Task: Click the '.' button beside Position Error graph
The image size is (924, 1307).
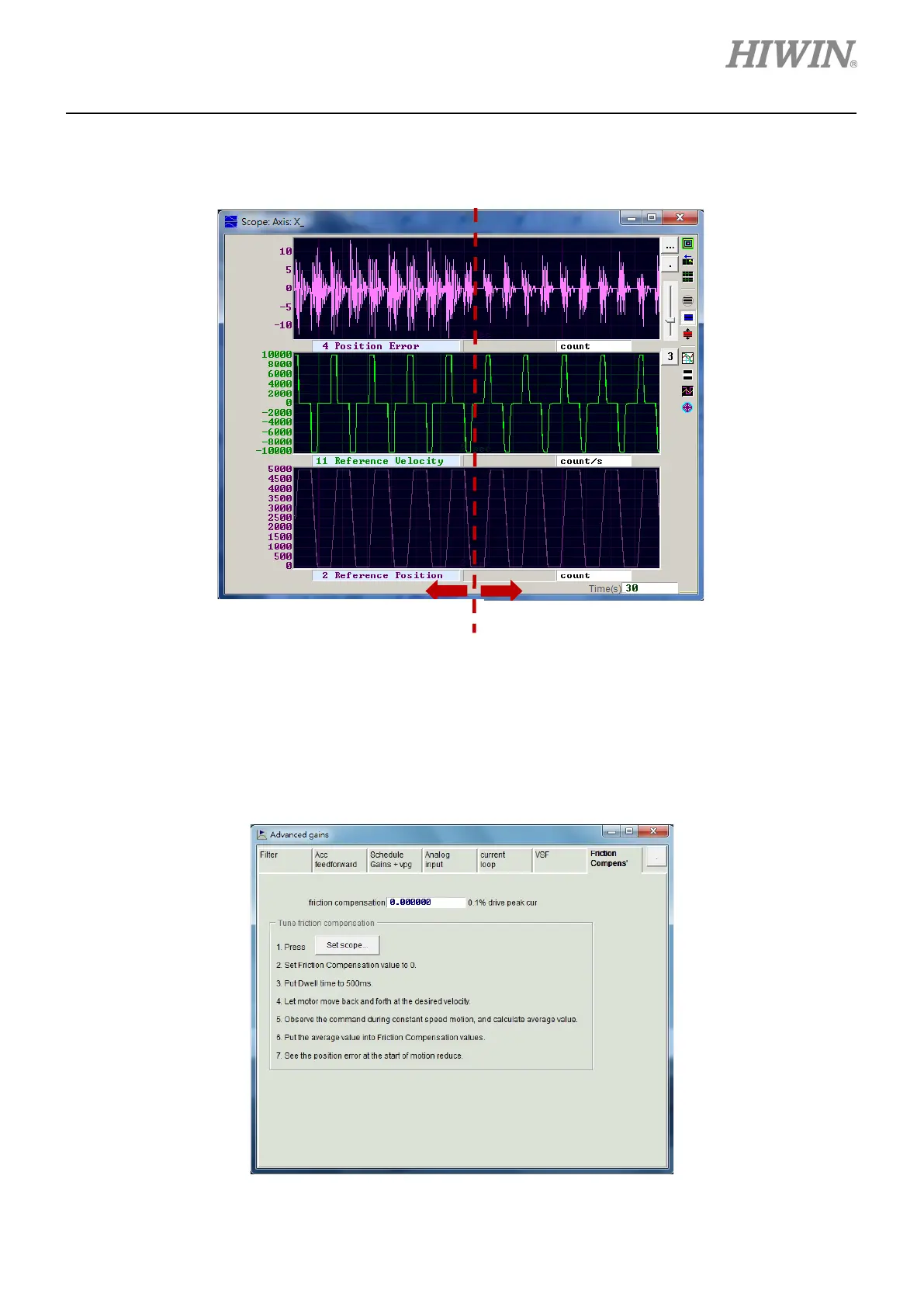Action: [x=670, y=265]
